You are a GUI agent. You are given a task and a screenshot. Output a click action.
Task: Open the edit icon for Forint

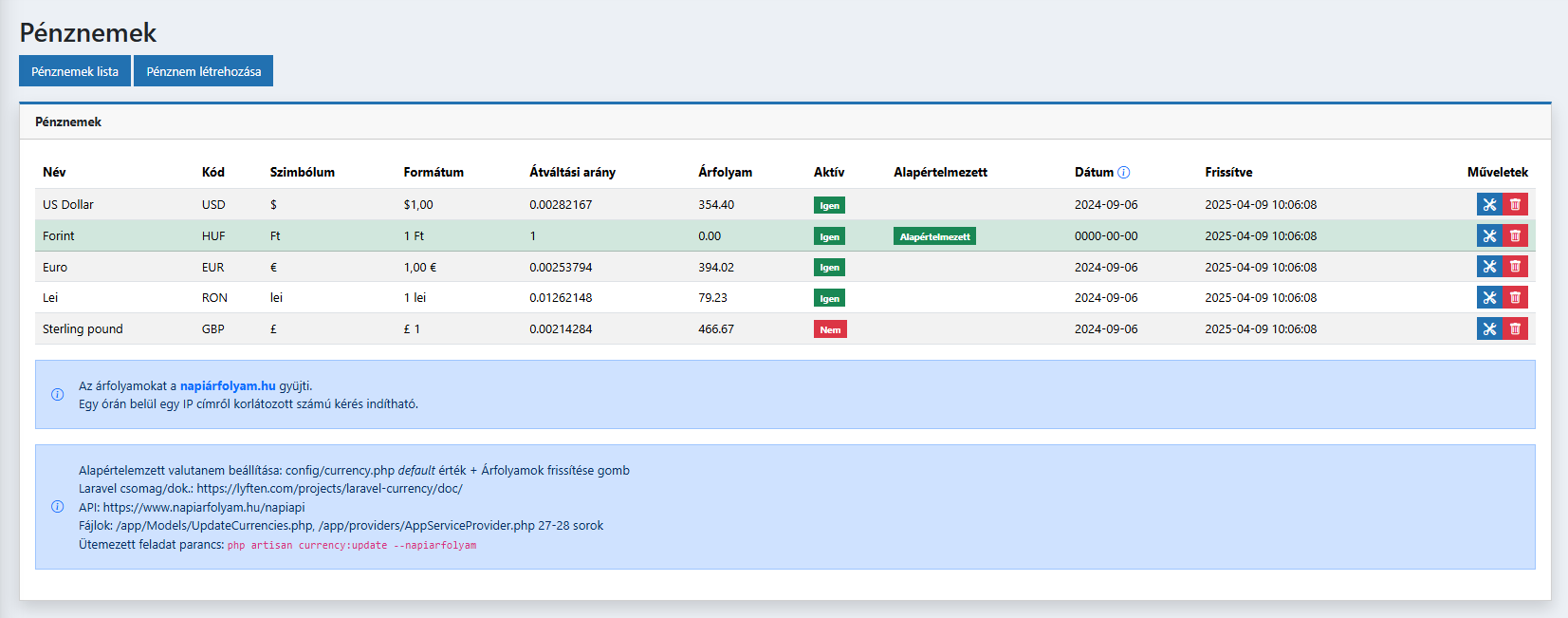[1489, 236]
